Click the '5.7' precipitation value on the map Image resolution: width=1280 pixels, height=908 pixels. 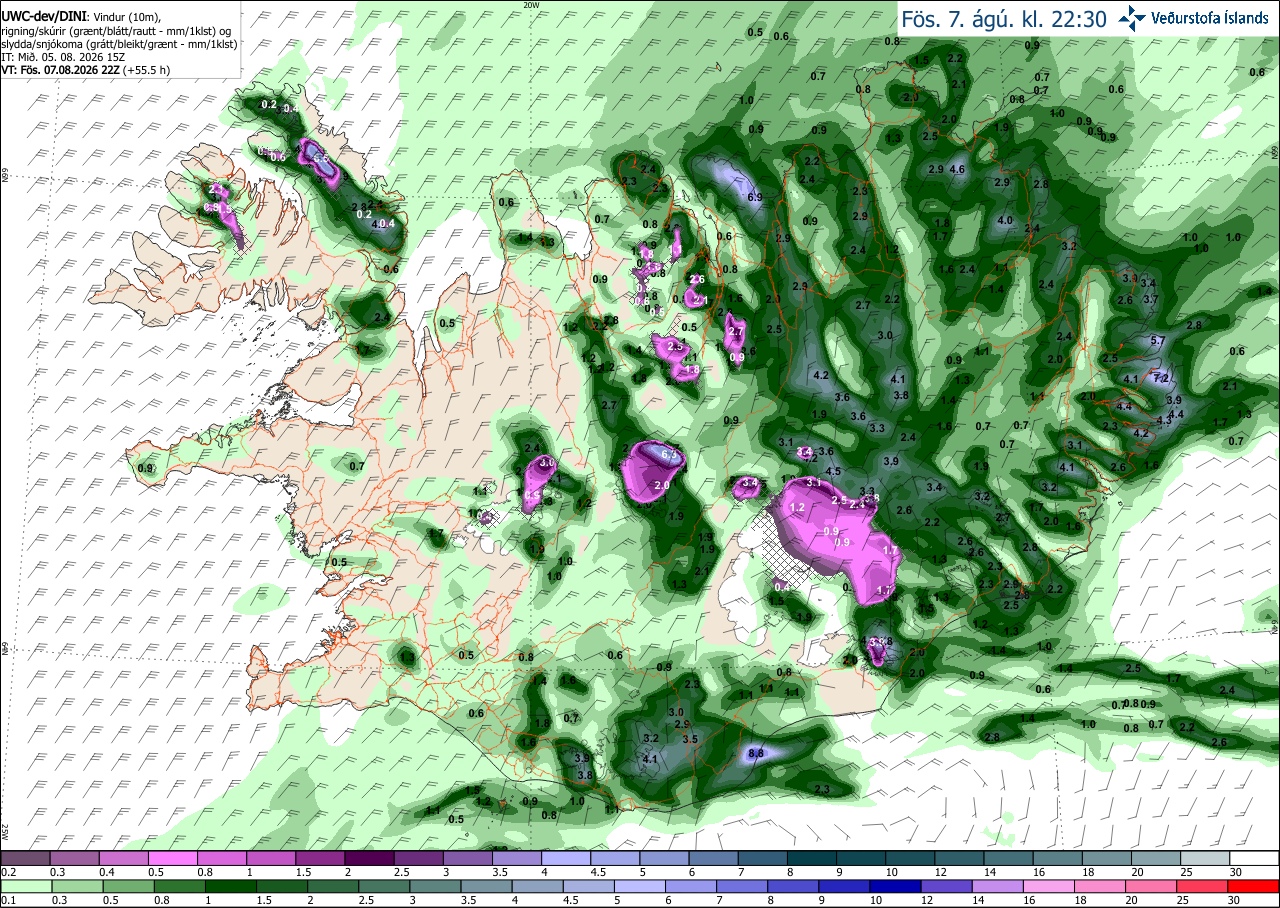click(x=1158, y=341)
